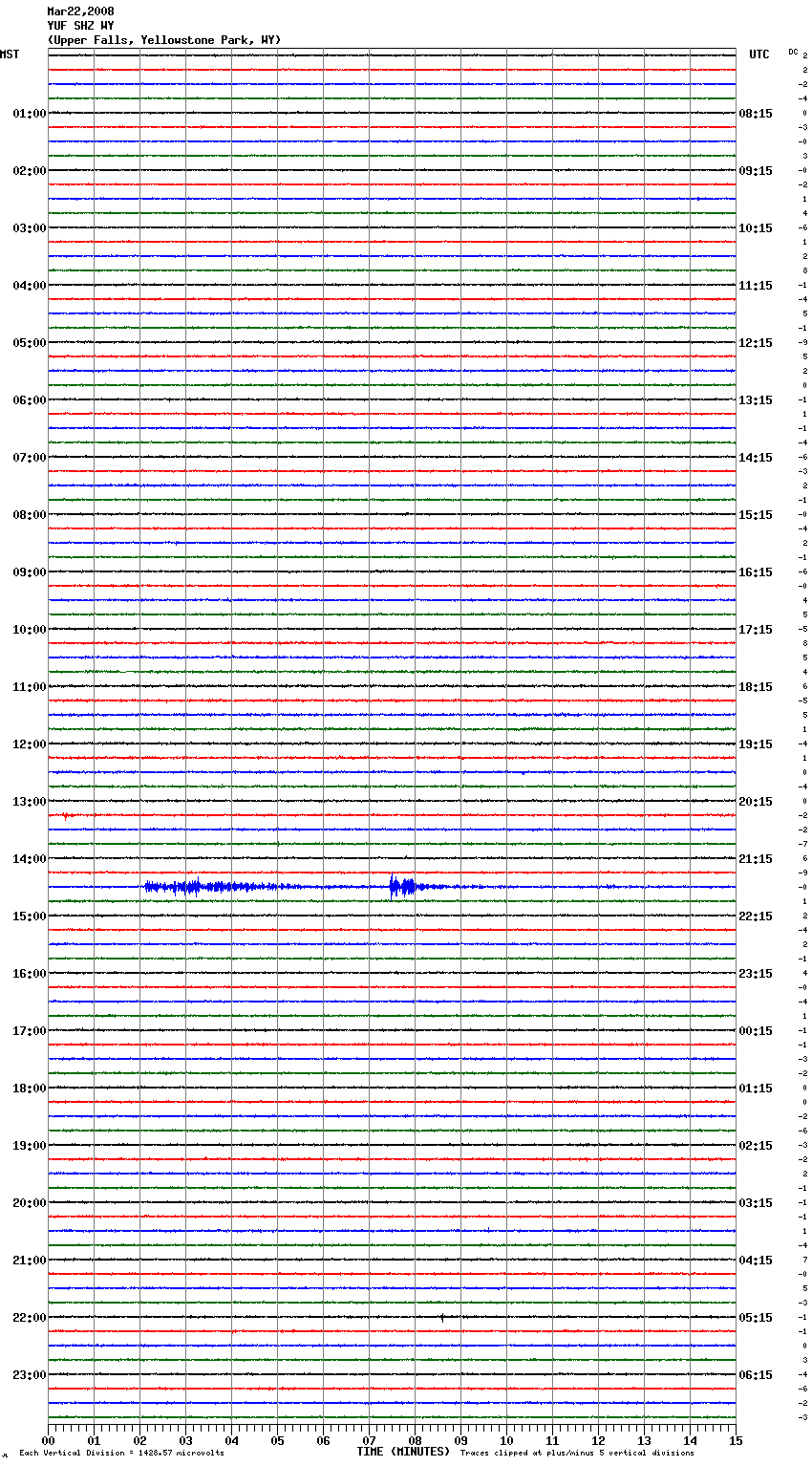Viewport: 812px width, 1466px height.
Task: Click the 05:00 MST time label
Action: [29, 343]
